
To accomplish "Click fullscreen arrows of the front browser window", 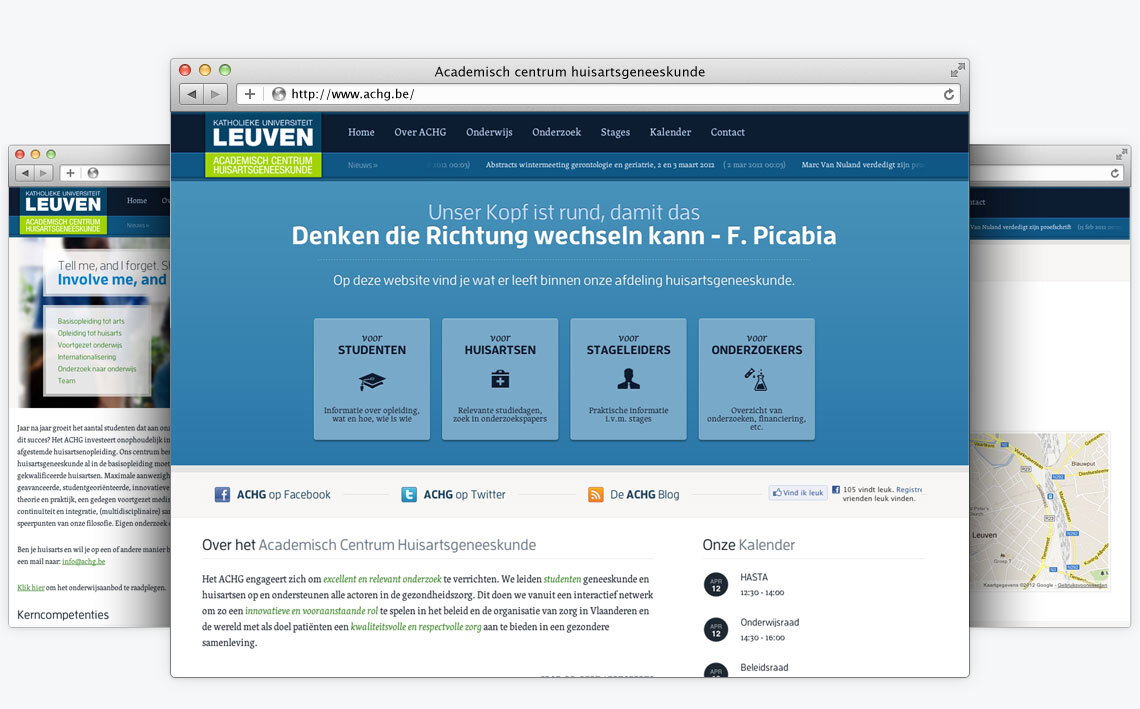I will click(x=958, y=70).
